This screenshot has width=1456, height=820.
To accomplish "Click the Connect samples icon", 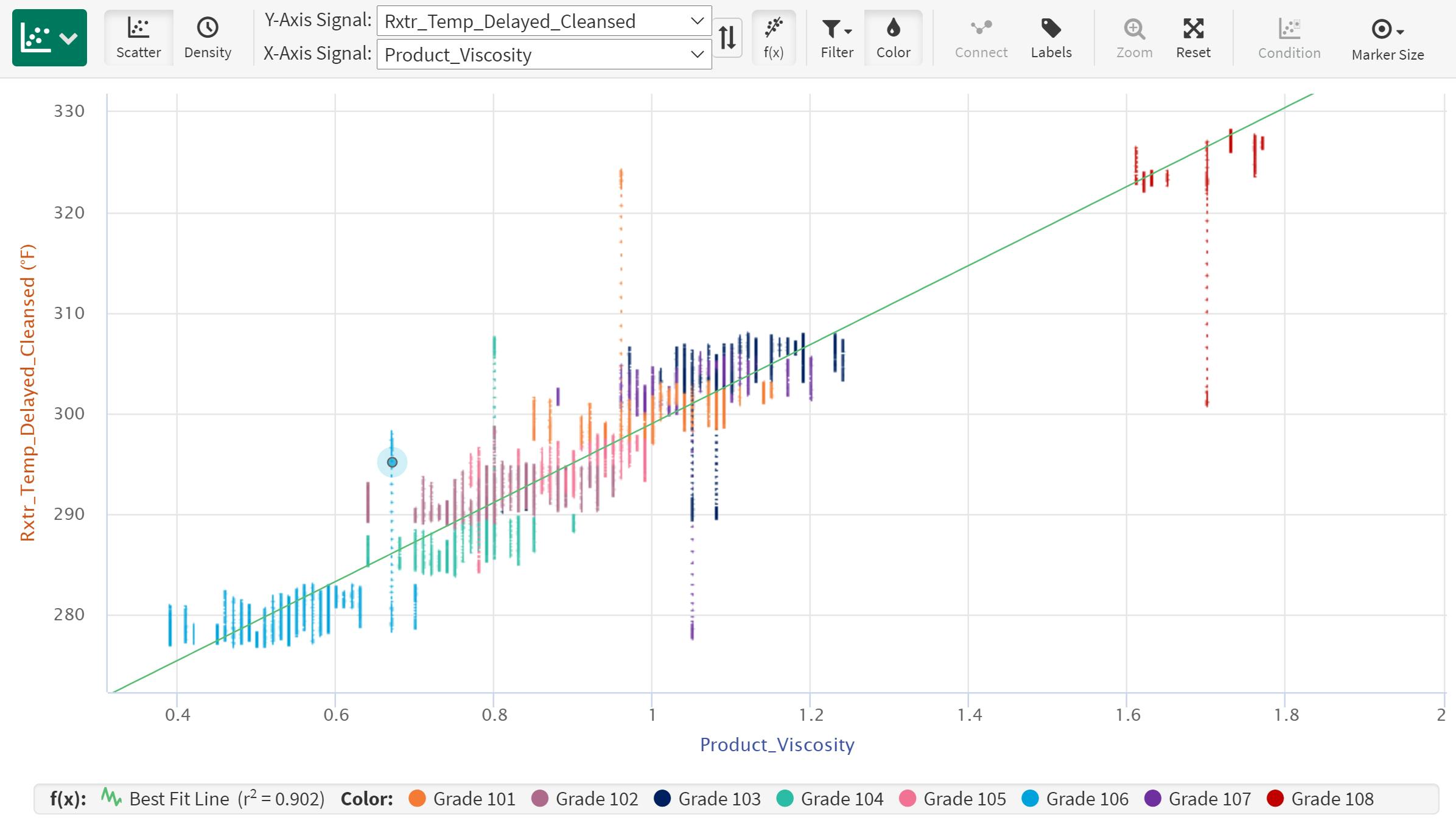I will [980, 38].
